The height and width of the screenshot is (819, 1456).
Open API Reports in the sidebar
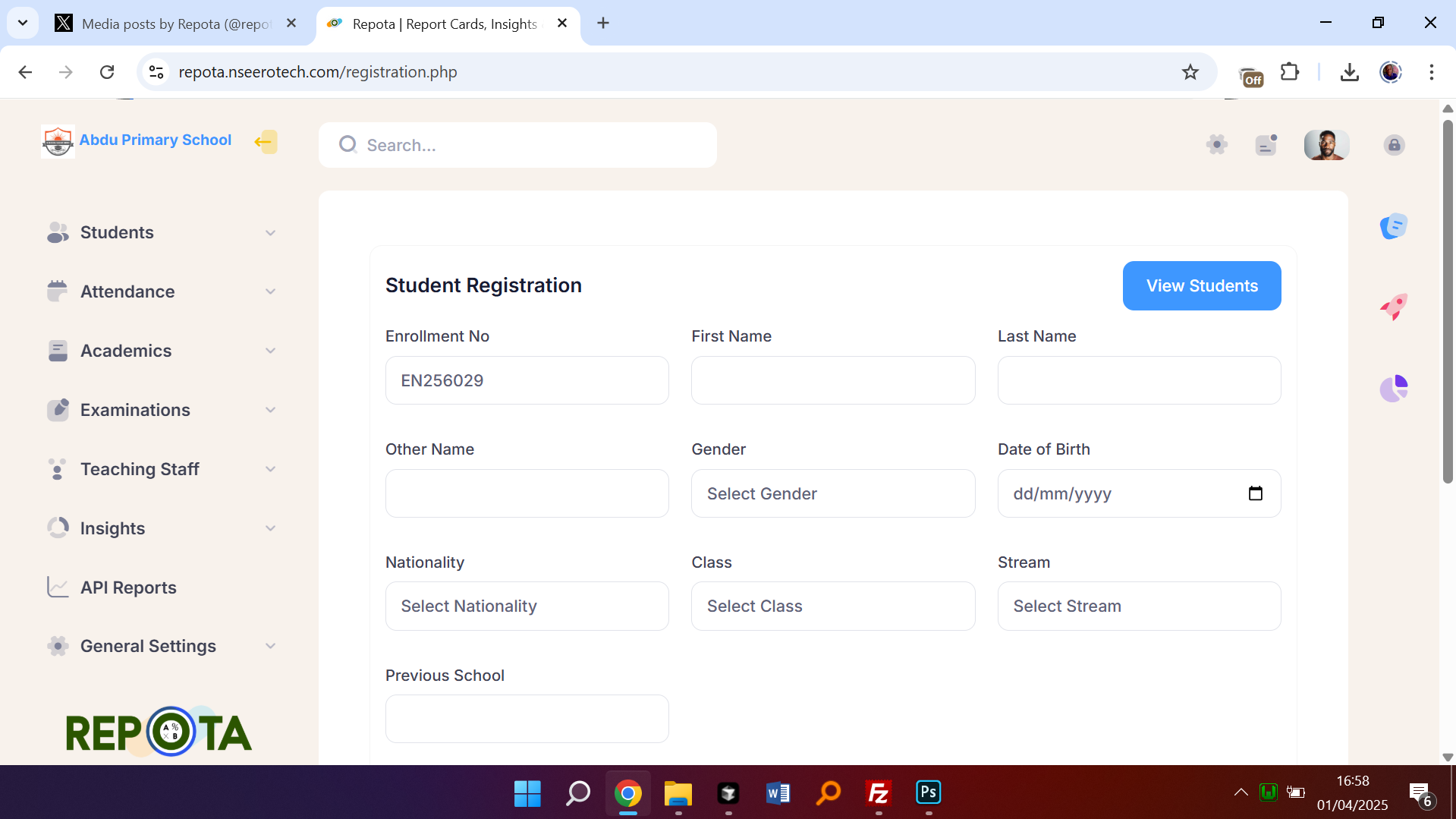pyautogui.click(x=128, y=587)
